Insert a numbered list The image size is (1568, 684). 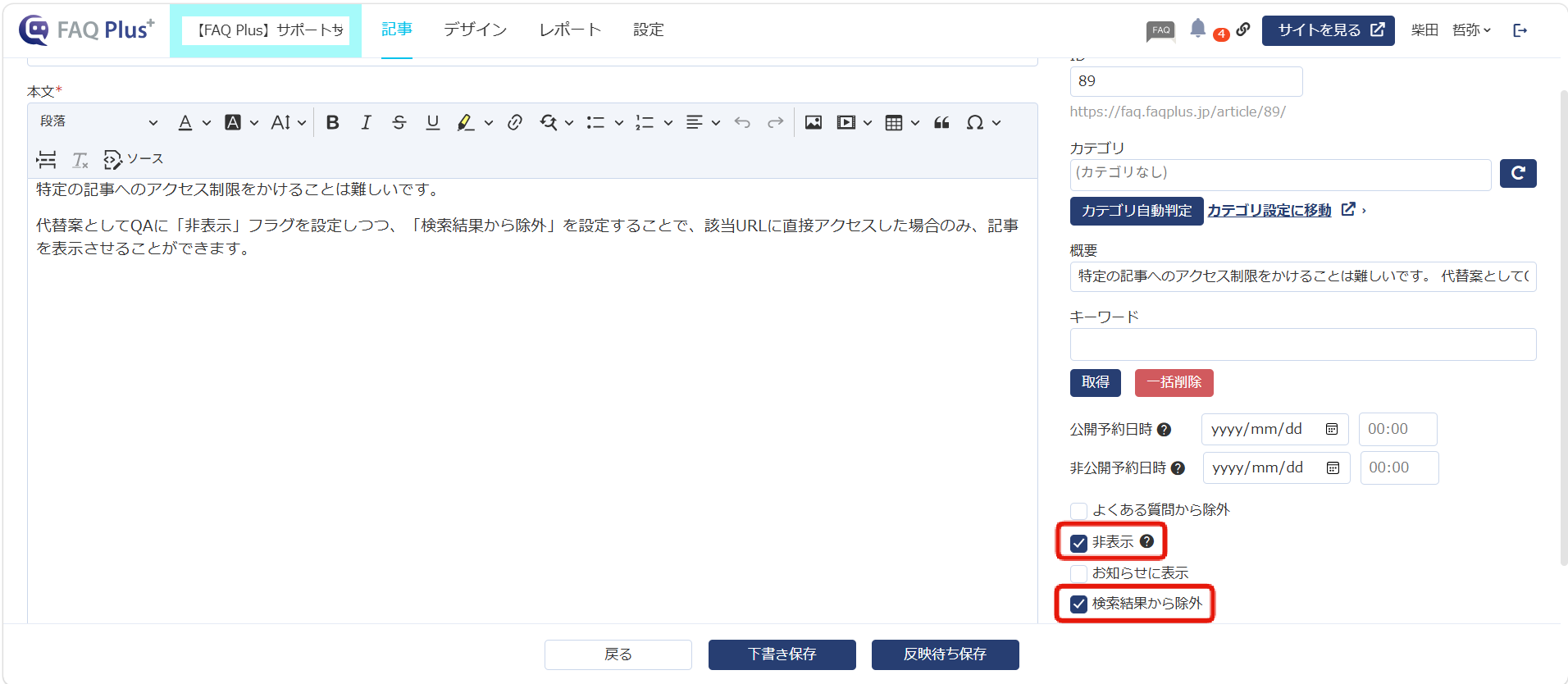pos(645,123)
